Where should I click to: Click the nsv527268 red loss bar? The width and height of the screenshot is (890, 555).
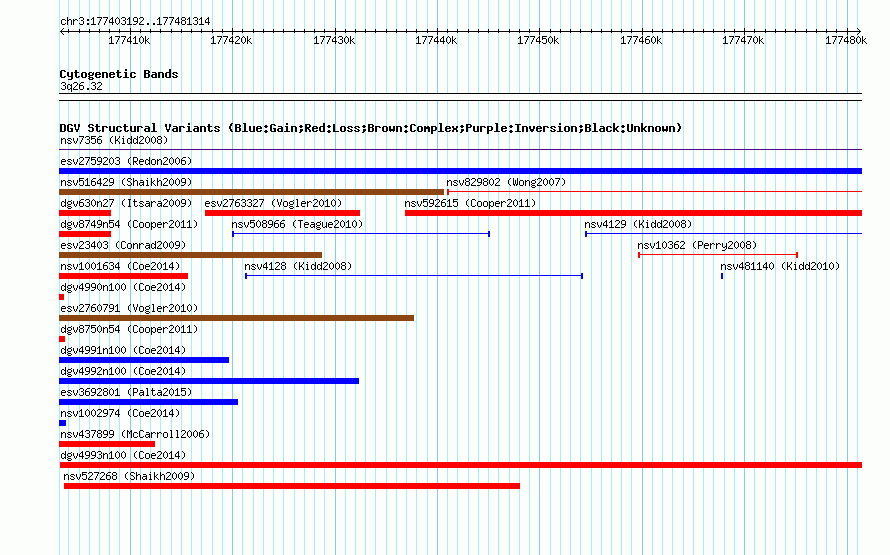(x=292, y=486)
